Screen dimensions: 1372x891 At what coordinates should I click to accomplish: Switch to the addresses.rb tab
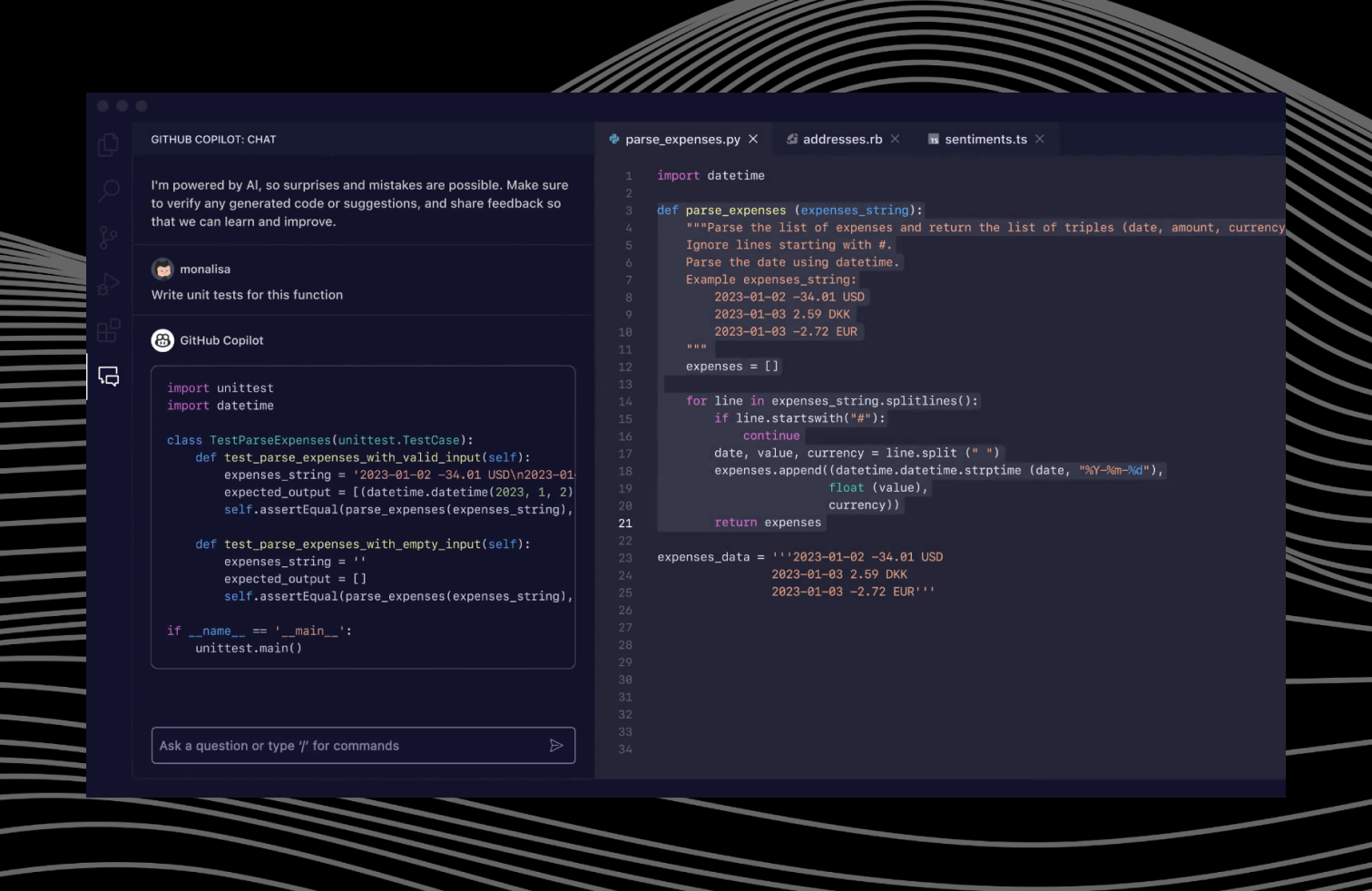[842, 139]
